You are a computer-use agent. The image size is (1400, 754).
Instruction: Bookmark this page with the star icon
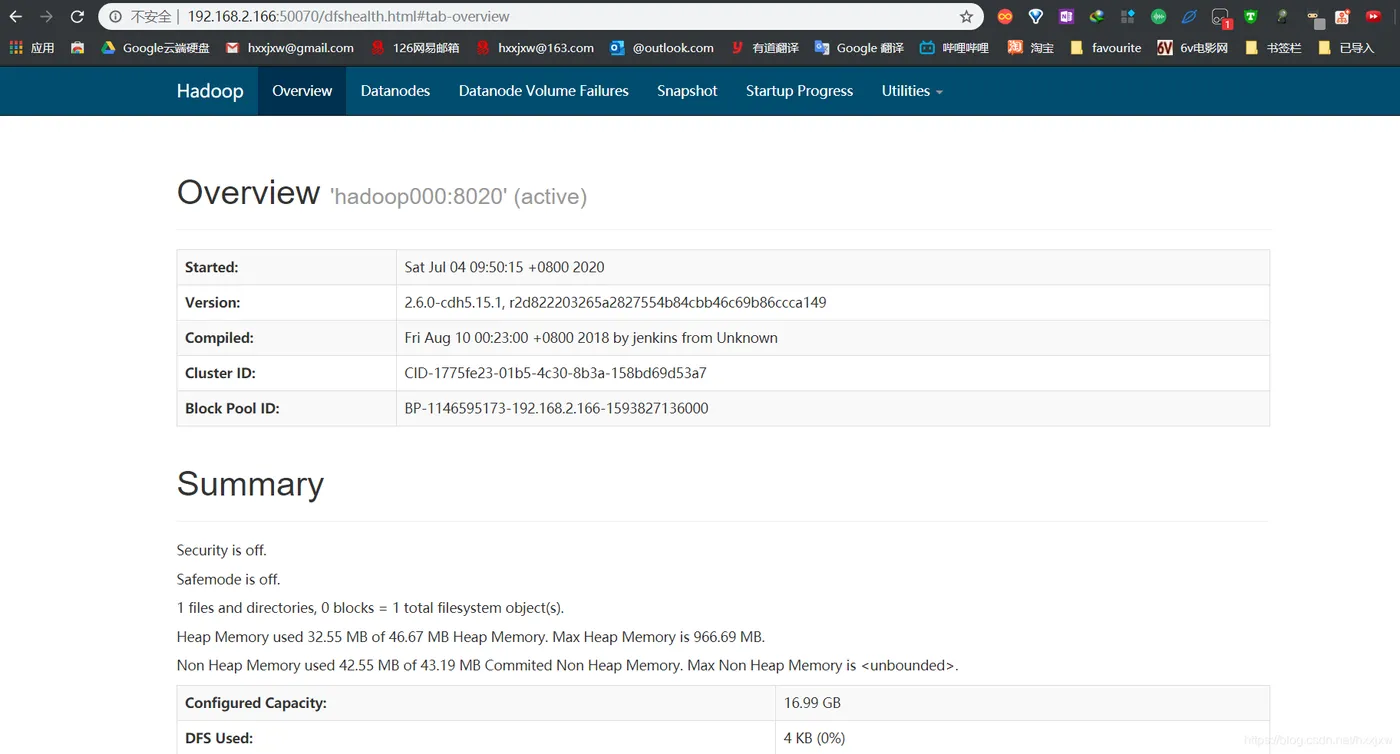tap(966, 17)
